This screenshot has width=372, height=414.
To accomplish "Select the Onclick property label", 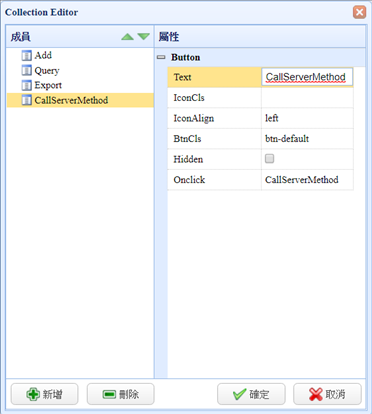I will point(189,180).
